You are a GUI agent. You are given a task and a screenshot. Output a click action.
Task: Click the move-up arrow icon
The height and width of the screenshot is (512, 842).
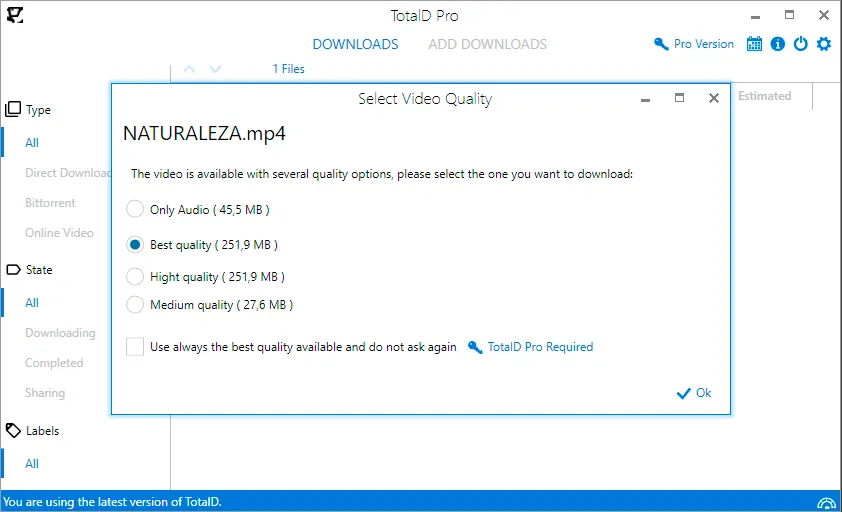(x=189, y=69)
